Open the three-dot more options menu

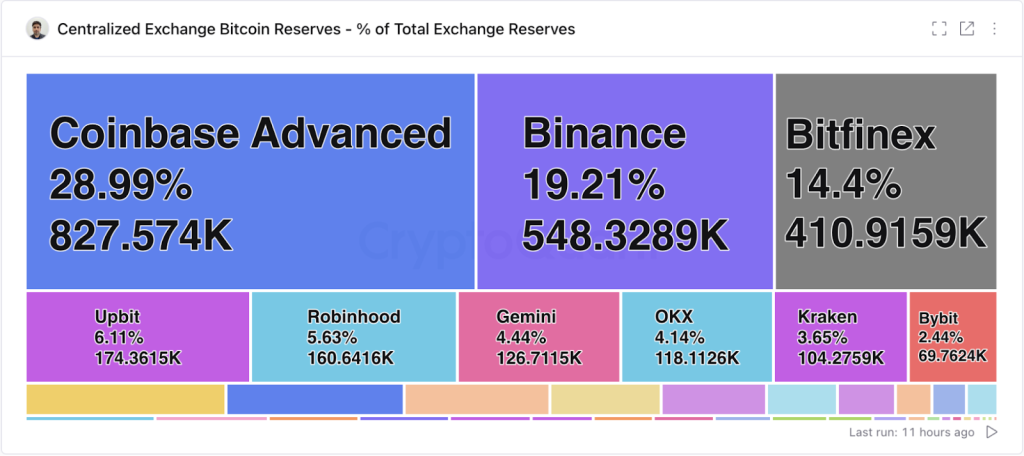[994, 29]
